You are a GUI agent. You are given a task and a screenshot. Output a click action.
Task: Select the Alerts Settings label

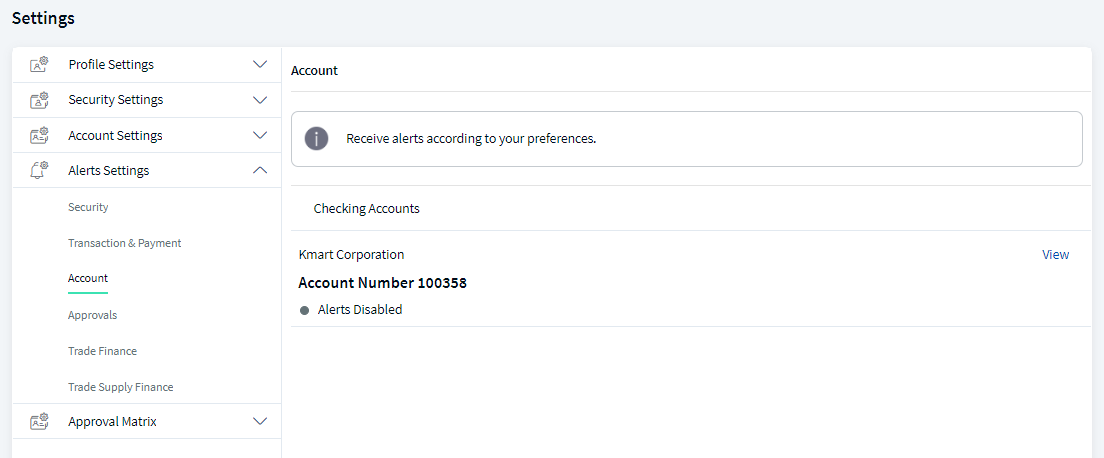pyautogui.click(x=108, y=171)
